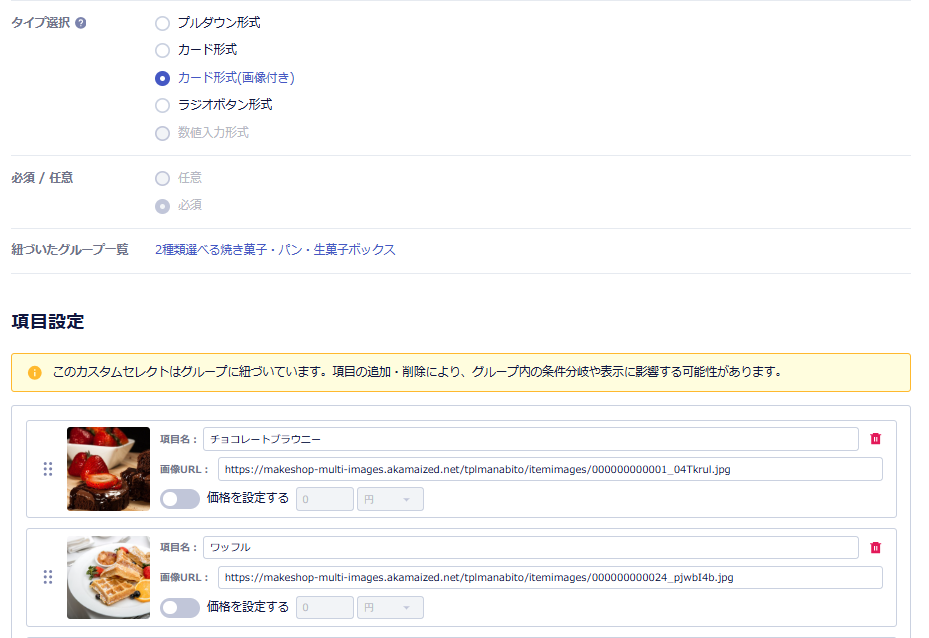Image resolution: width=929 pixels, height=638 pixels.
Task: Delete the ワッフル item with trash icon
Action: 875,548
